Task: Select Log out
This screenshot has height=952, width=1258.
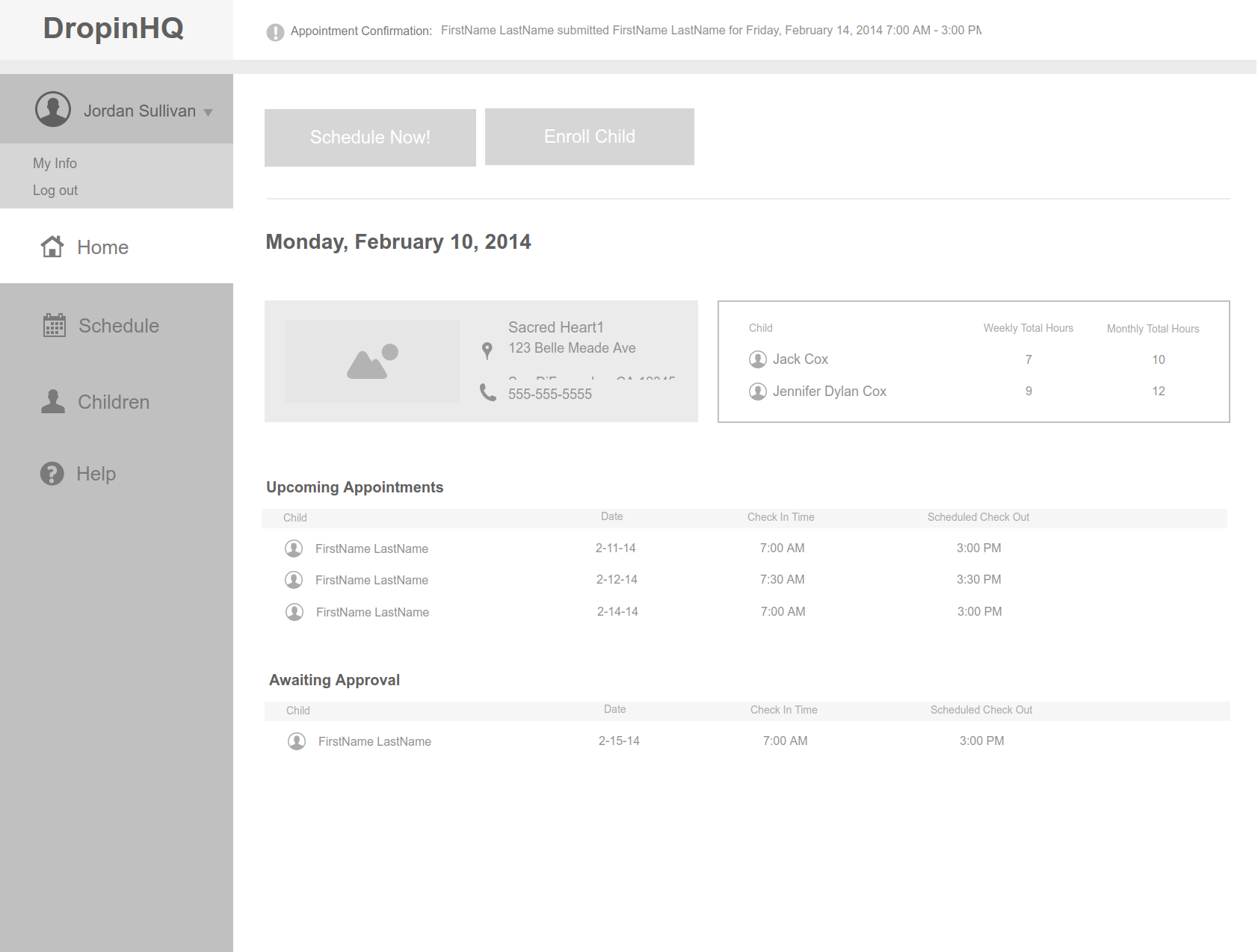Action: (x=55, y=190)
